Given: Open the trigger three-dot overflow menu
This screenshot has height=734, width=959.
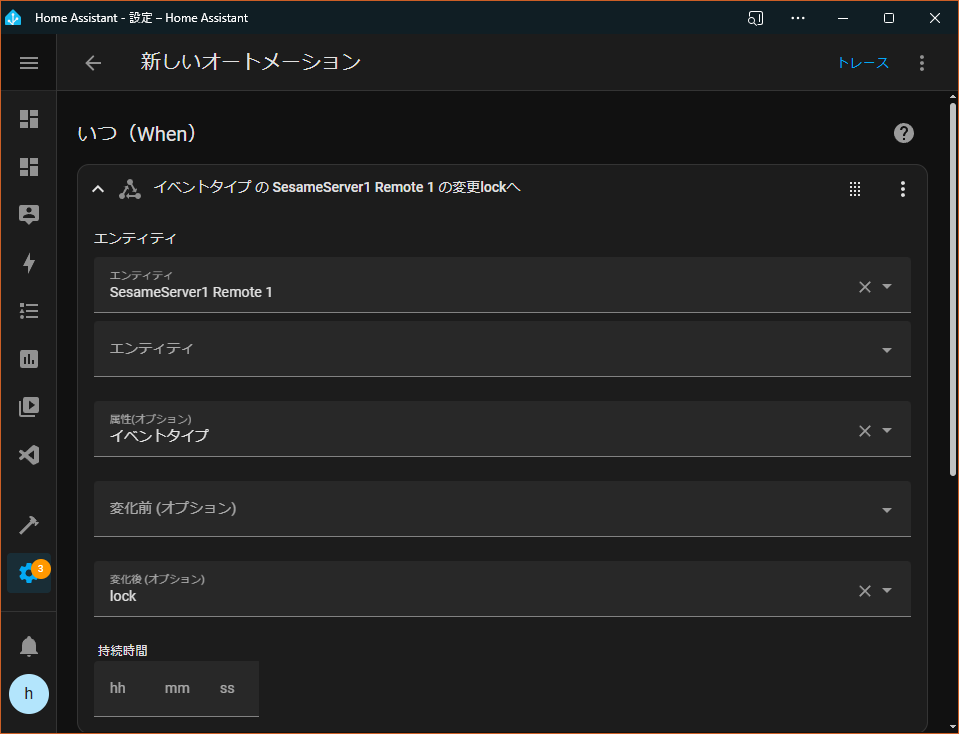Looking at the screenshot, I should click(x=903, y=189).
